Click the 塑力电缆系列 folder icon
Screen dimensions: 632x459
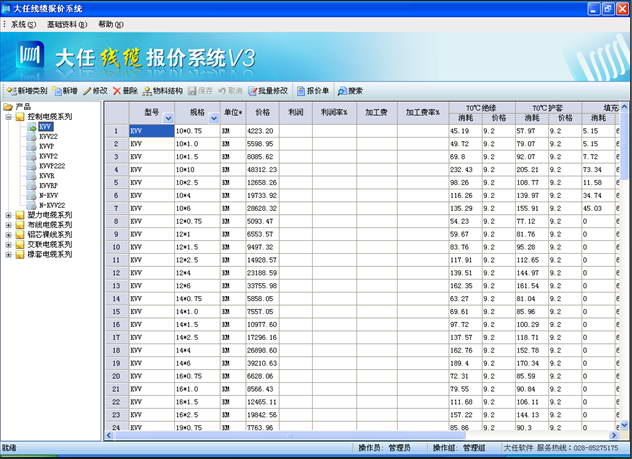click(20, 215)
